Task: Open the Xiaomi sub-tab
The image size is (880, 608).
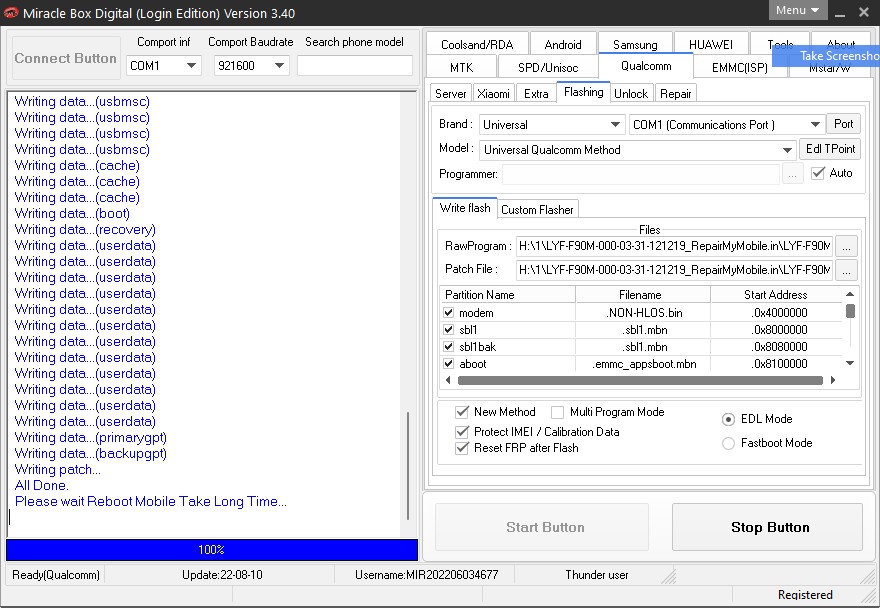Action: (493, 94)
